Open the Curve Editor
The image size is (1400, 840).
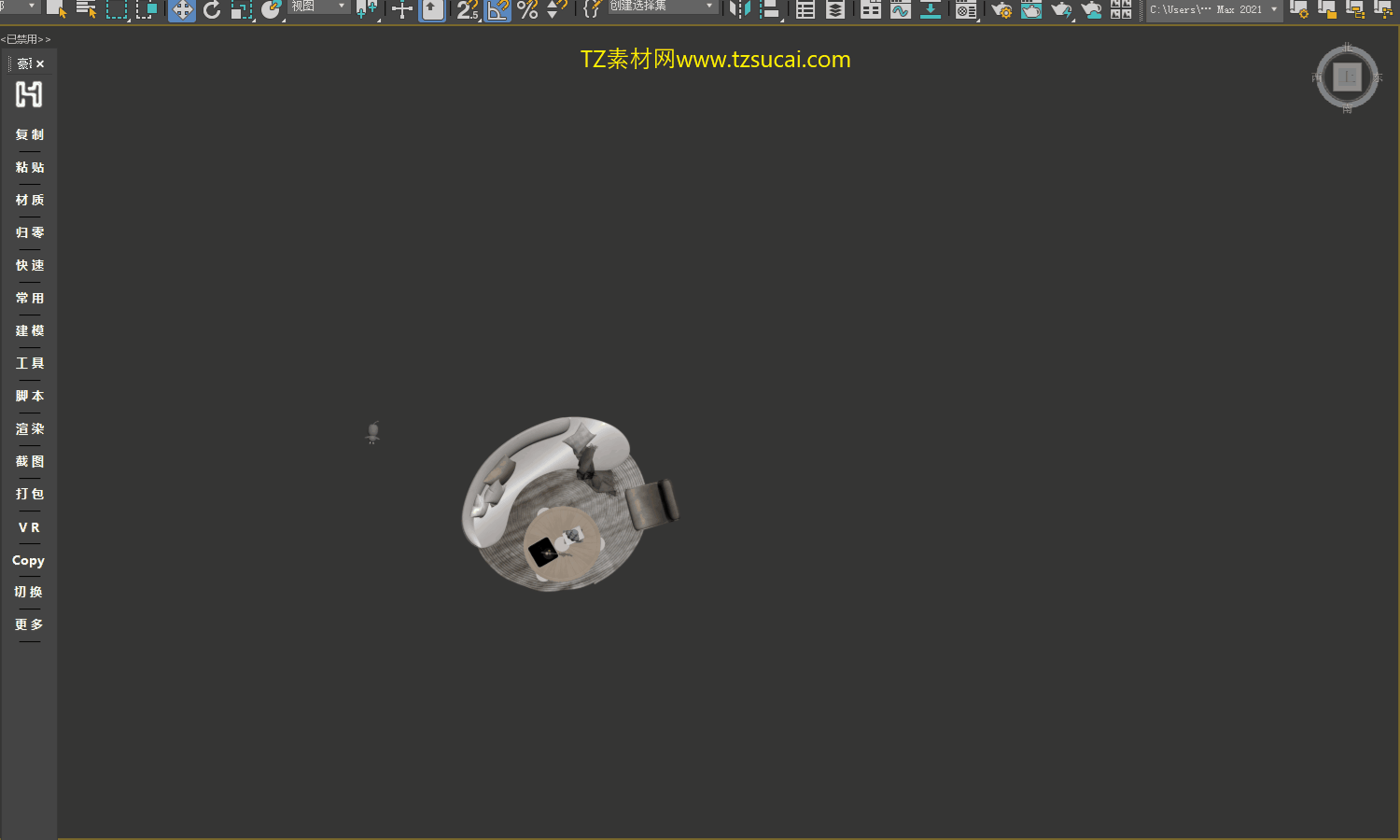coord(901,9)
